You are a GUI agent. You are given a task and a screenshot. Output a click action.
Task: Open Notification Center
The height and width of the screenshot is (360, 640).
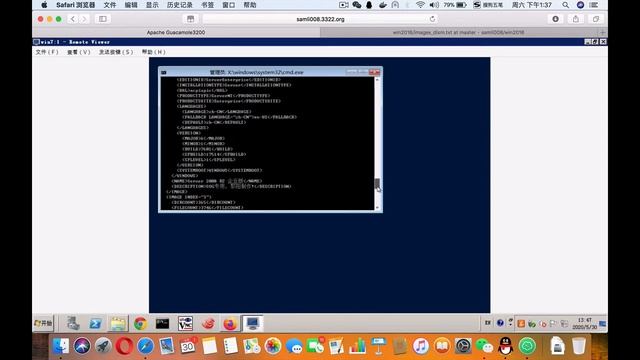[x=594, y=5]
